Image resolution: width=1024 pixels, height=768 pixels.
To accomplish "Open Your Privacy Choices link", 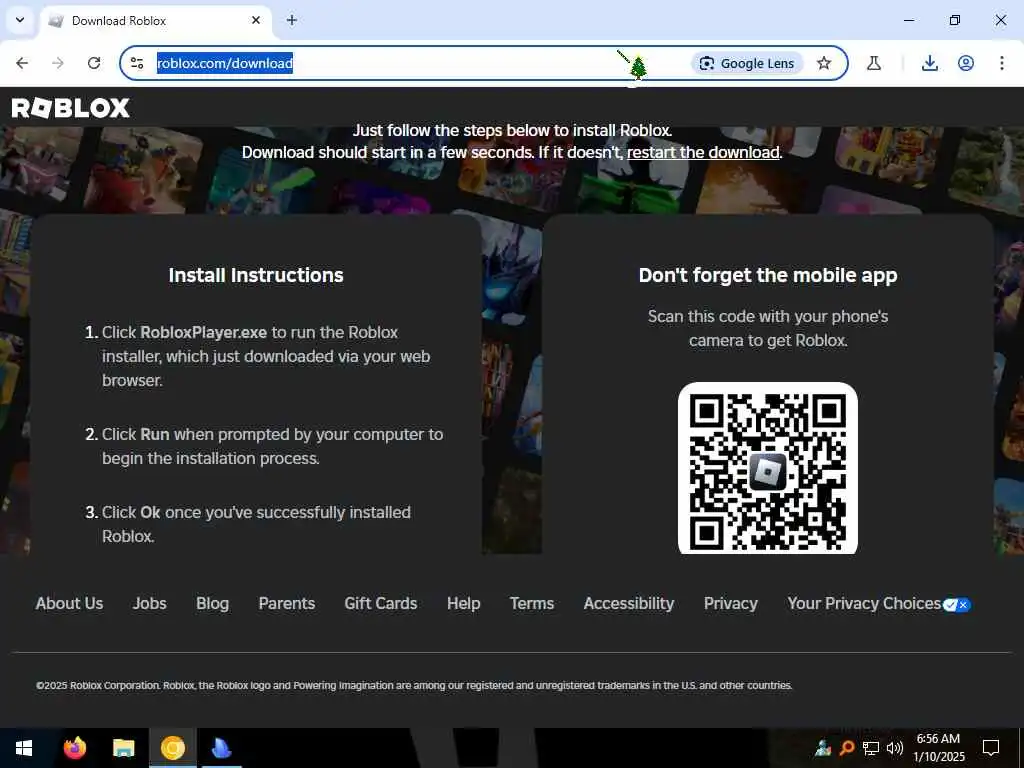I will click(x=864, y=603).
